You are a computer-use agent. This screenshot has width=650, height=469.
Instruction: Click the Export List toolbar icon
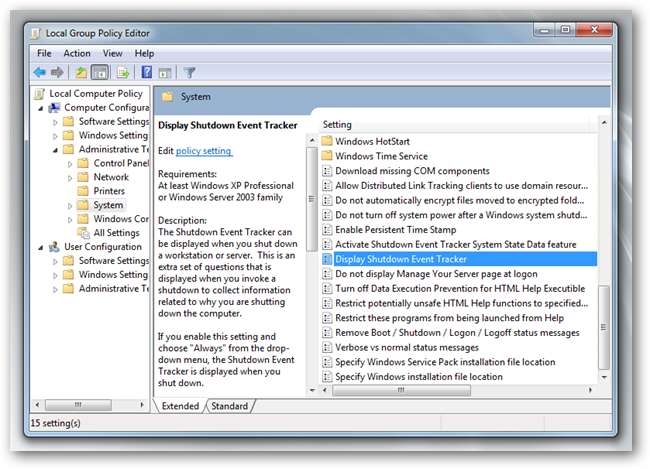[122, 72]
